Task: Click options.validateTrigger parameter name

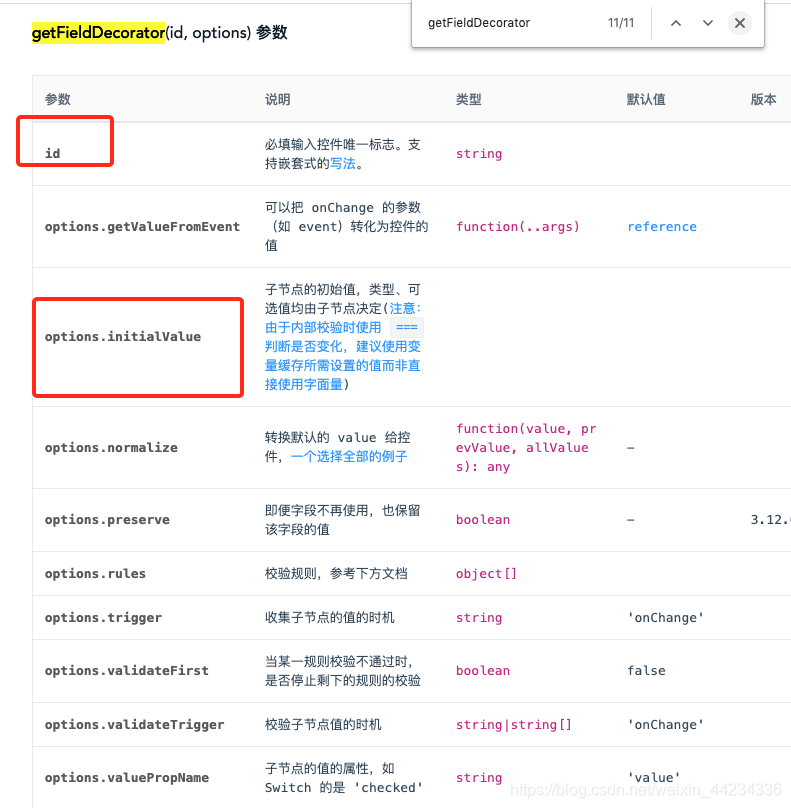Action: coord(134,725)
